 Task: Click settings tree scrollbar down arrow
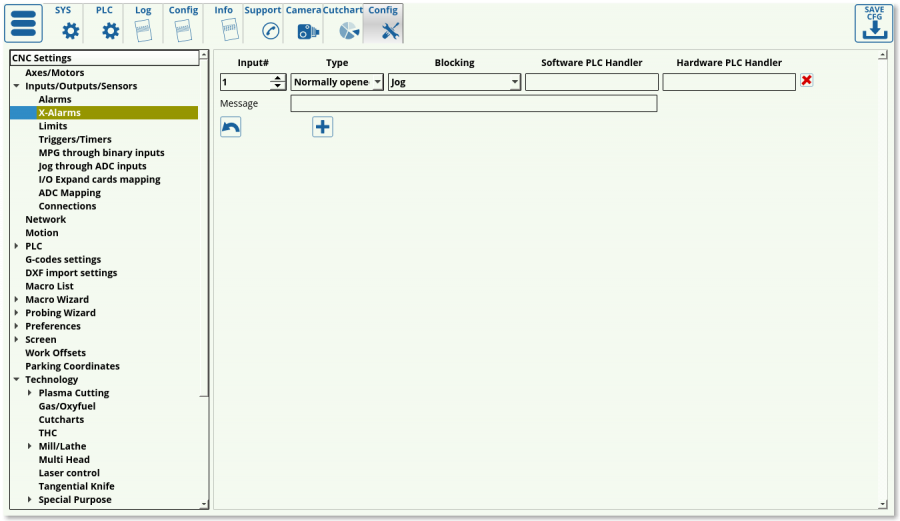point(204,504)
